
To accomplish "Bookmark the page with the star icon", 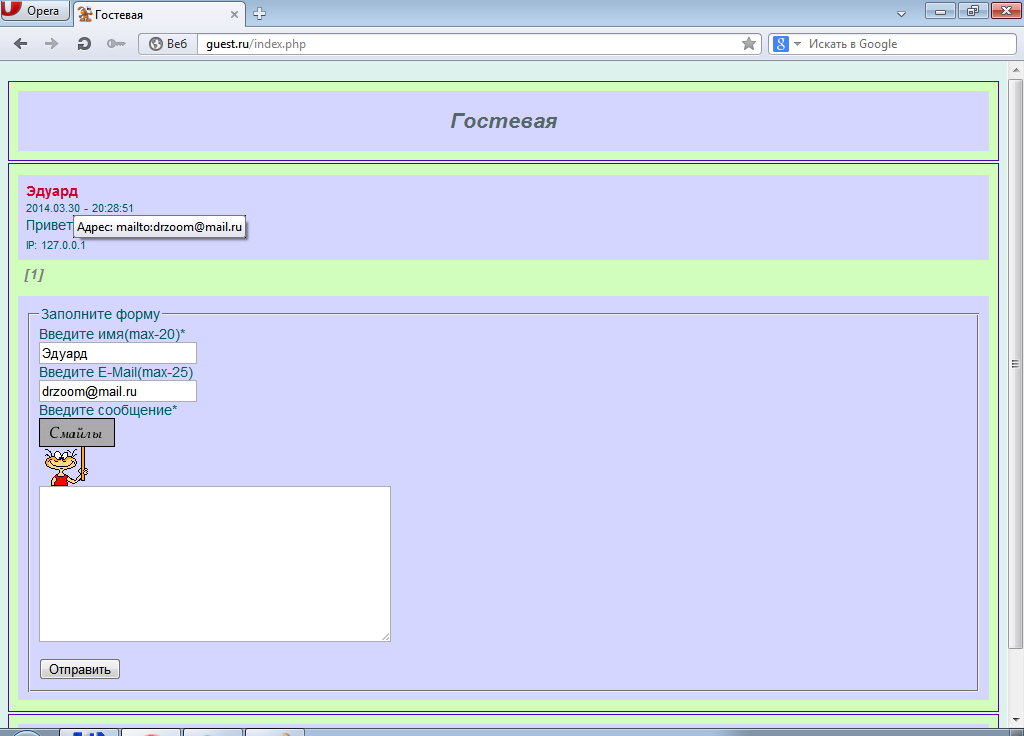I will (749, 44).
